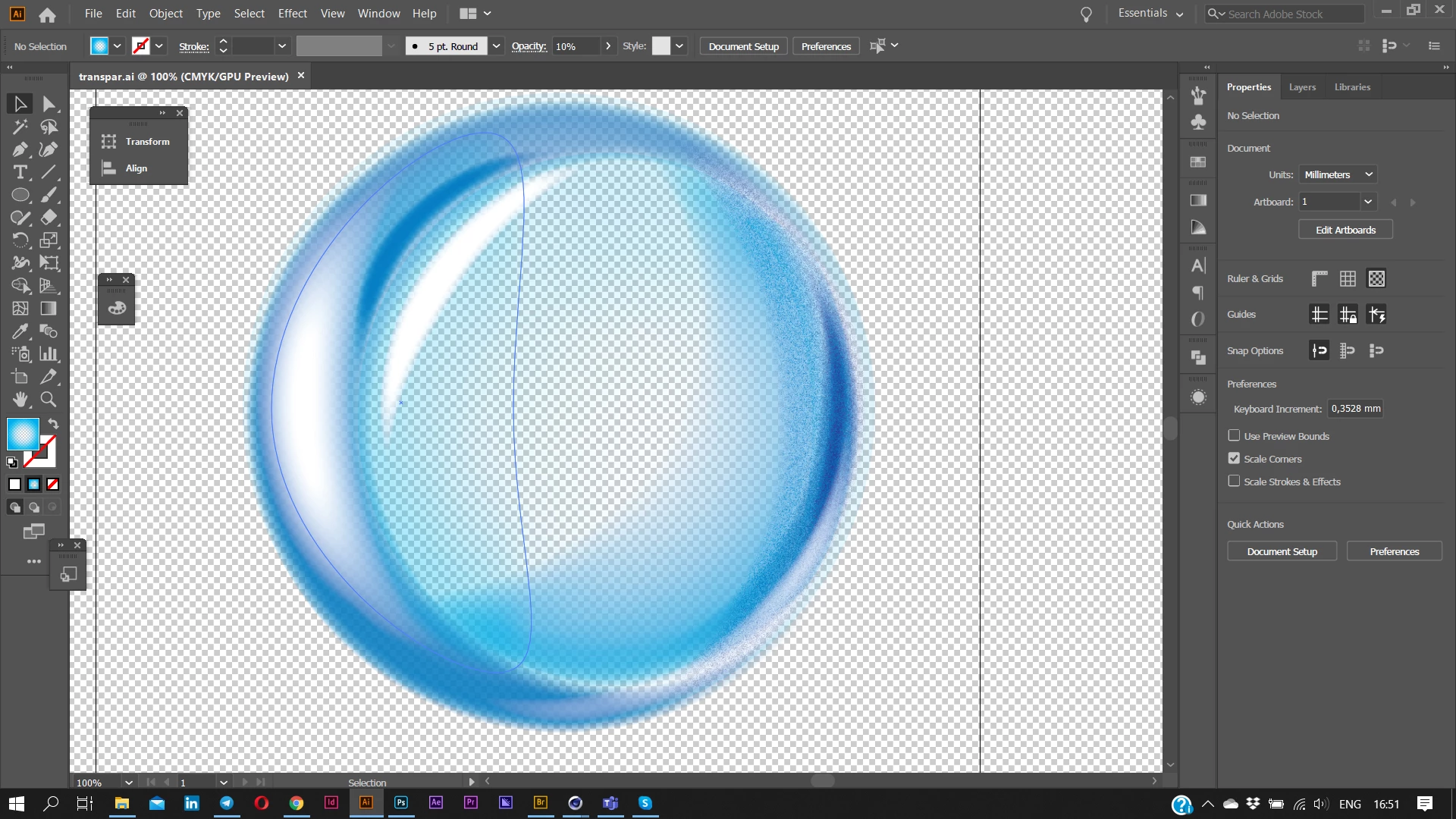Click Document Setup in Quick Actions
The image size is (1456, 819).
tap(1282, 551)
